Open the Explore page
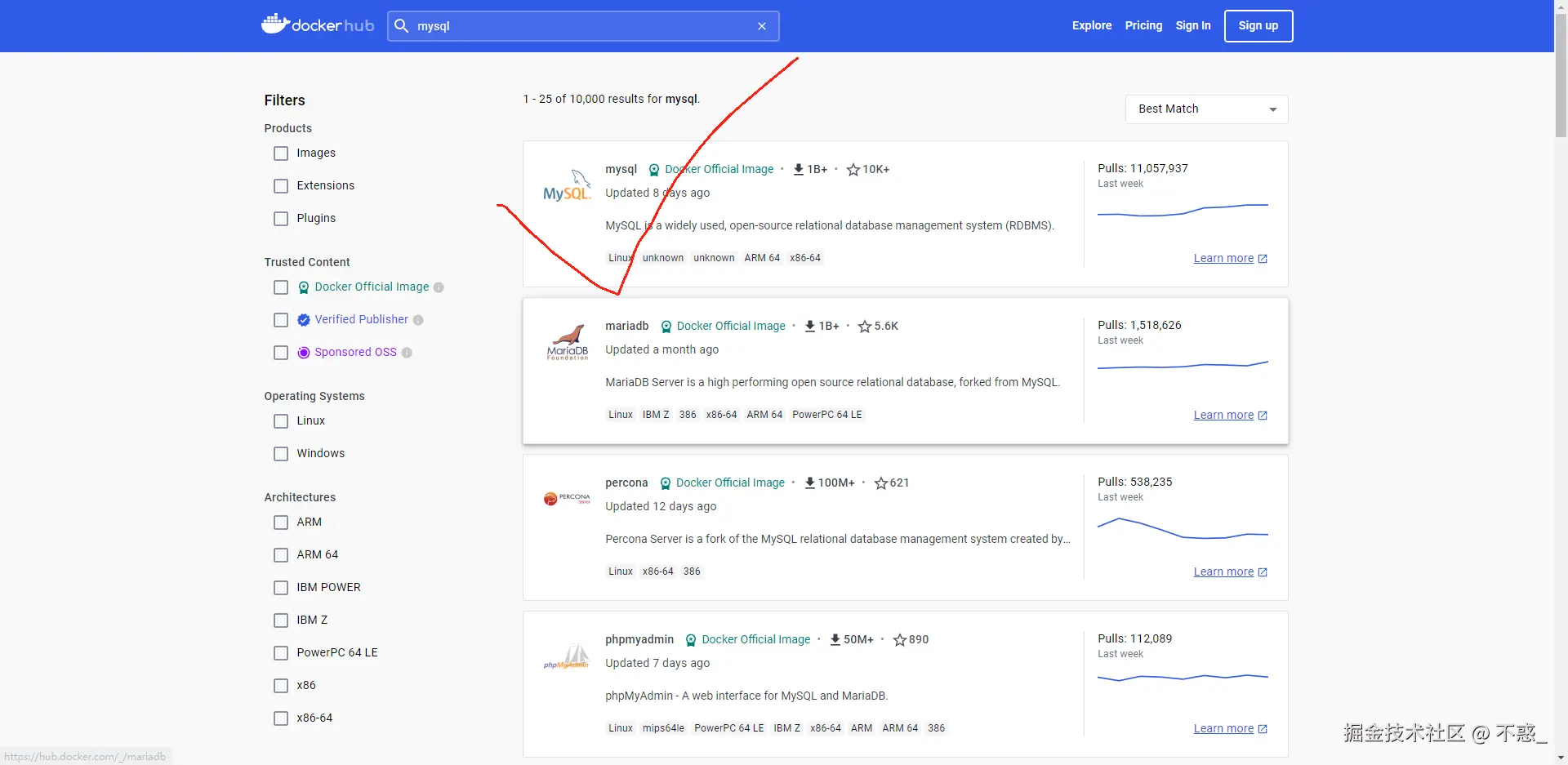Screen dimensions: 1568x765 (x=1092, y=25)
